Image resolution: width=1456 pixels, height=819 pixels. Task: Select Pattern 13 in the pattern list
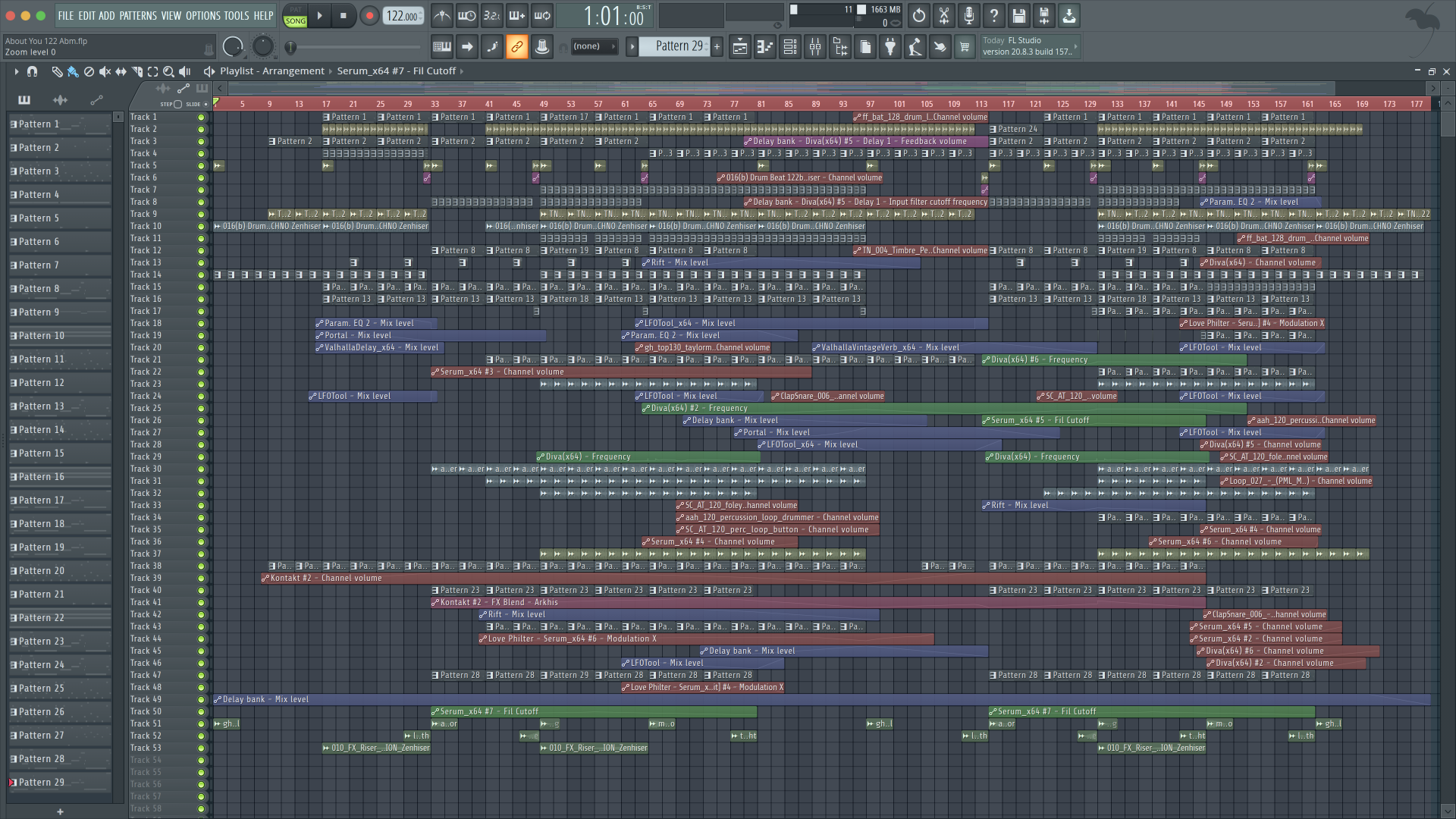pos(61,406)
